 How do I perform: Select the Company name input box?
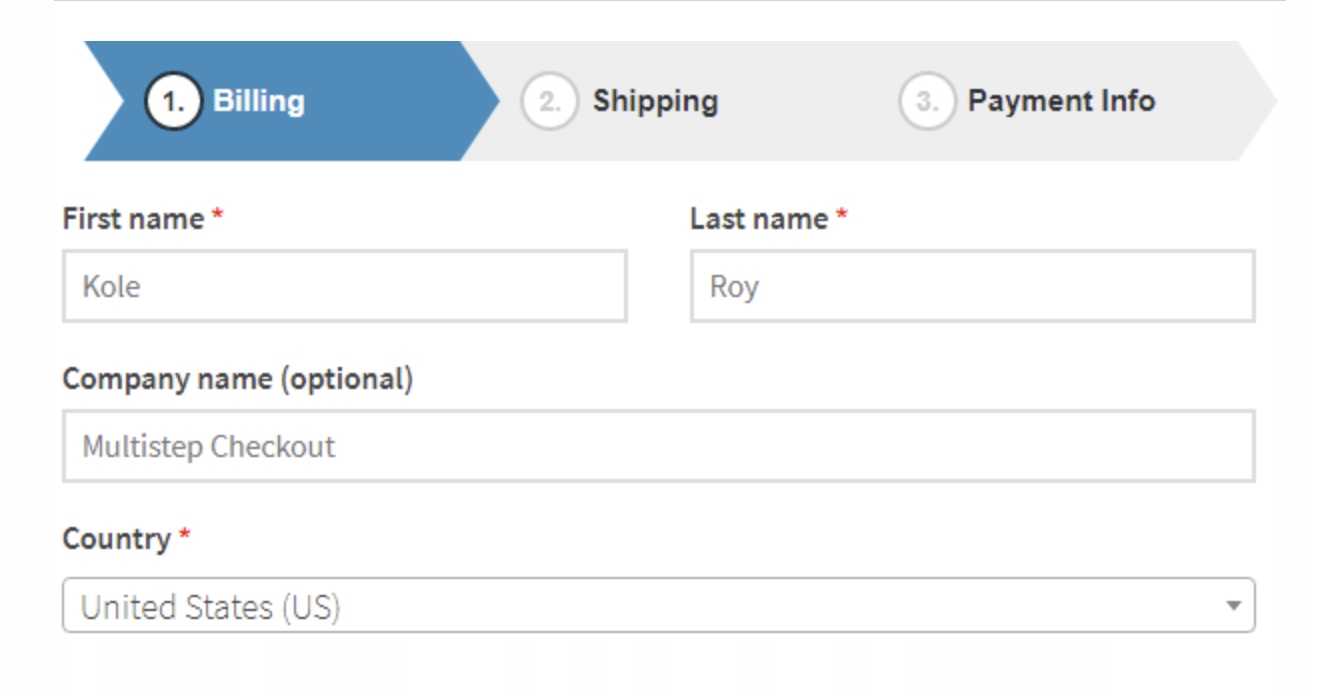[x=658, y=446]
